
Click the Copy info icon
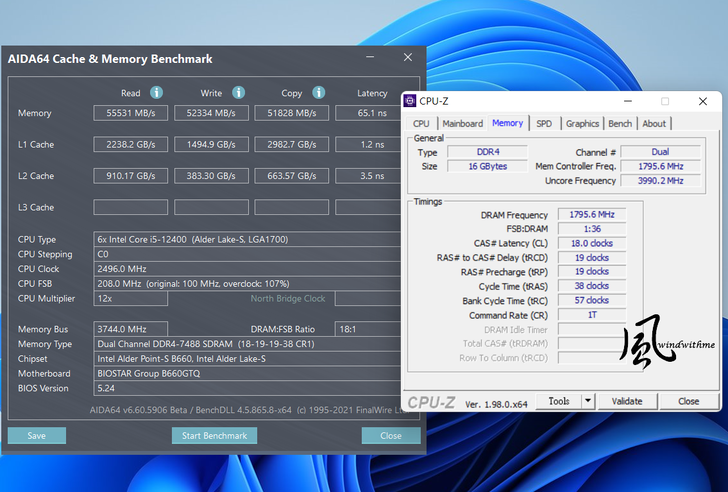[319, 93]
